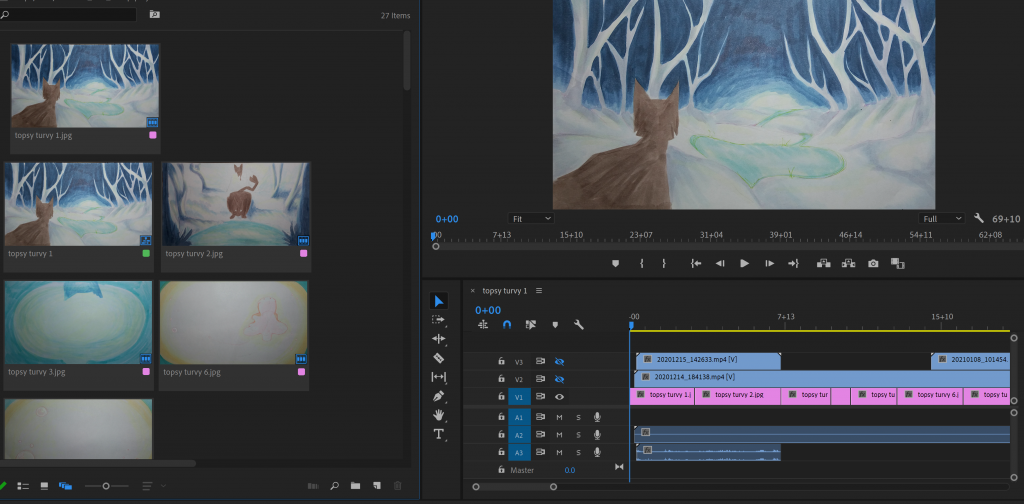Open Full playback resolution dropdown
Viewport: 1024px width, 504px height.
point(941,219)
